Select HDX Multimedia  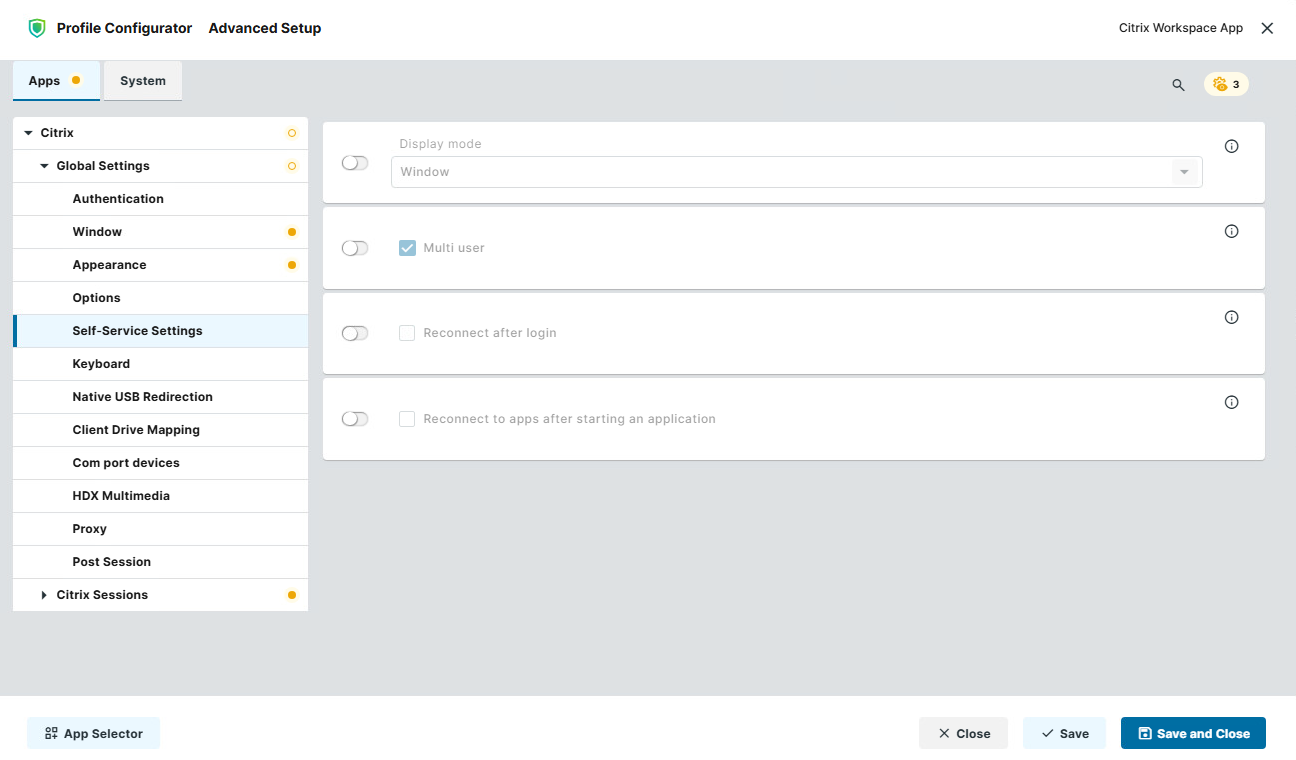click(x=160, y=496)
